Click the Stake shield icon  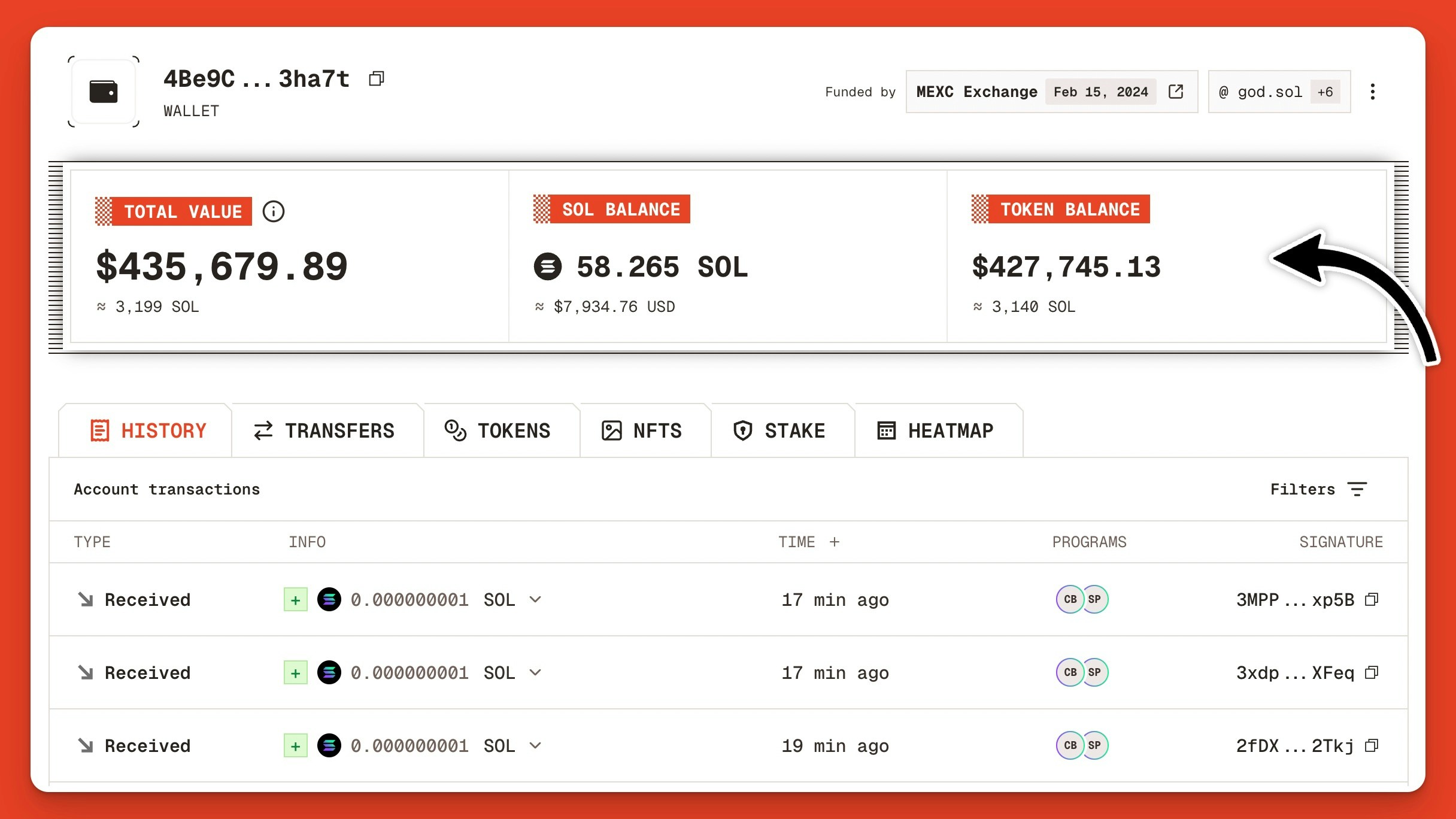pos(742,430)
